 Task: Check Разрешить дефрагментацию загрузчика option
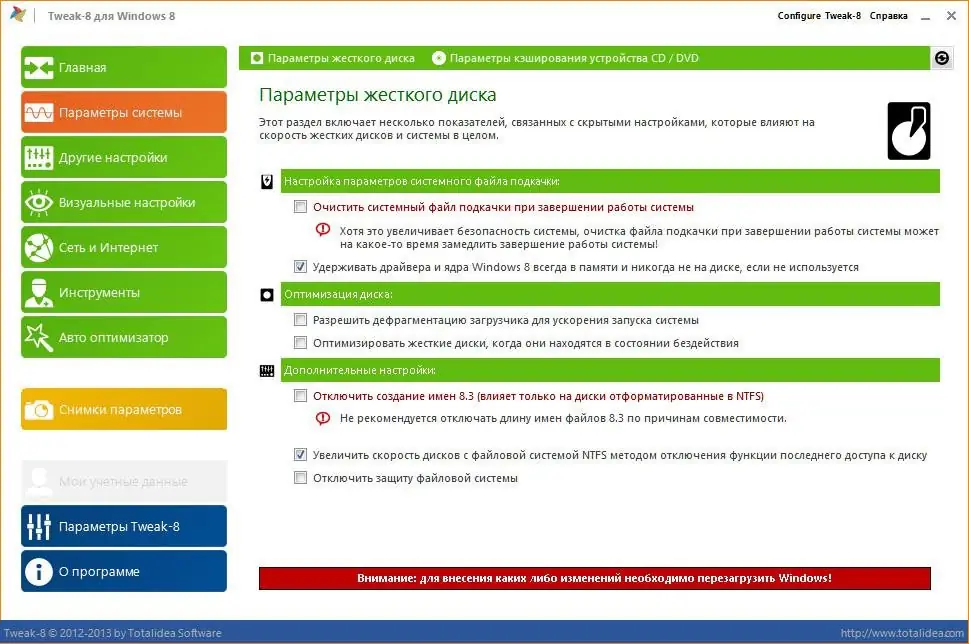tap(300, 320)
